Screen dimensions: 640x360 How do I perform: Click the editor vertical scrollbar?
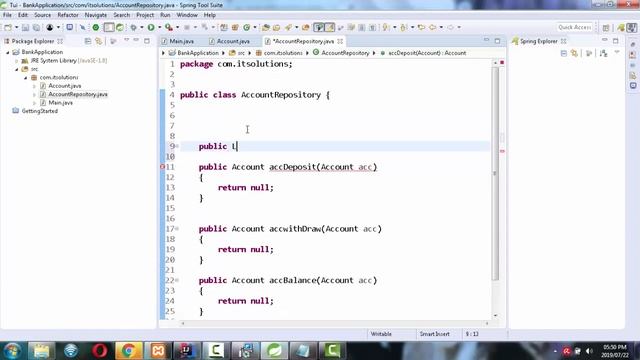[x=495, y=173]
